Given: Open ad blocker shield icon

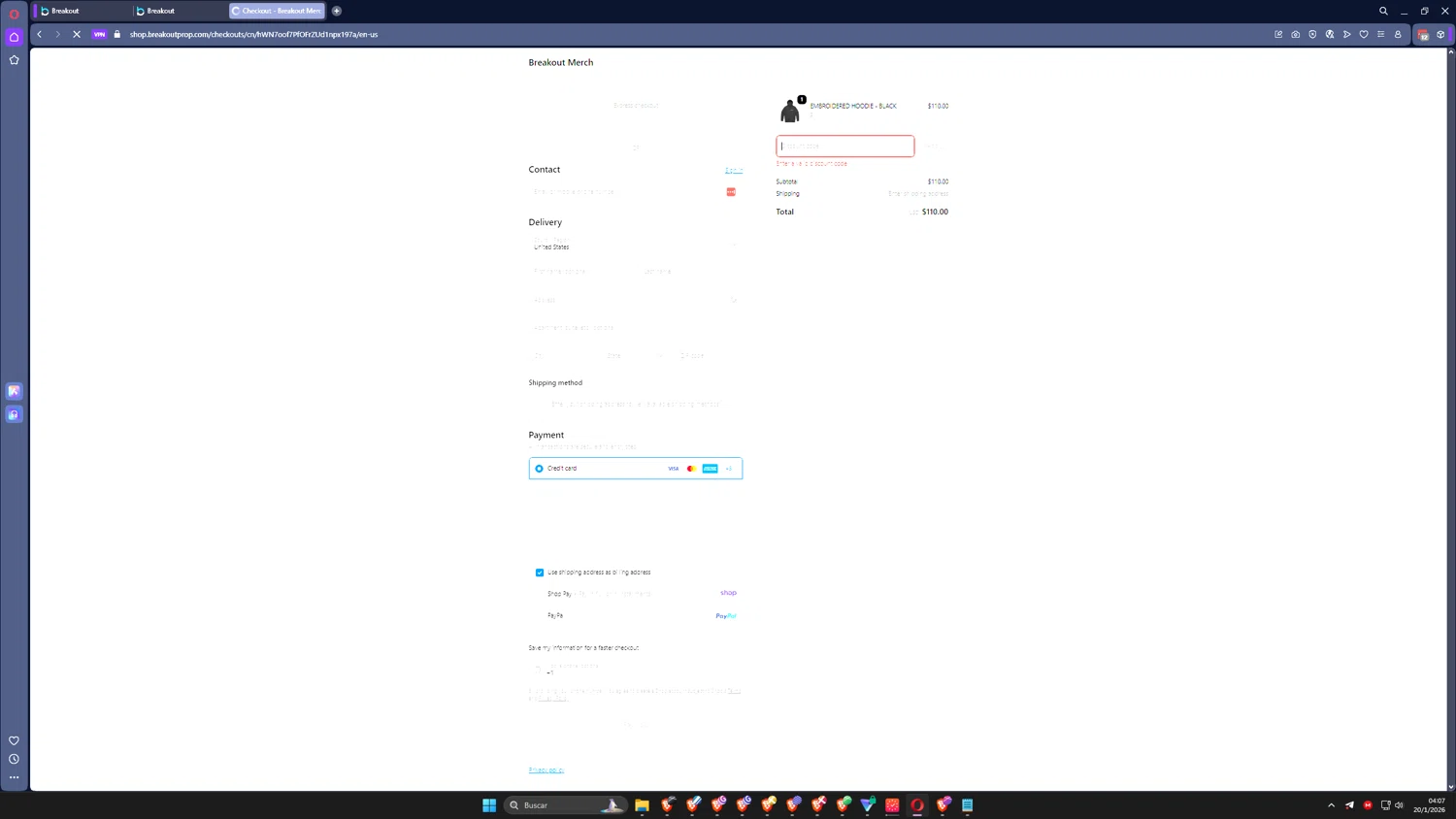Looking at the screenshot, I should 1312,34.
